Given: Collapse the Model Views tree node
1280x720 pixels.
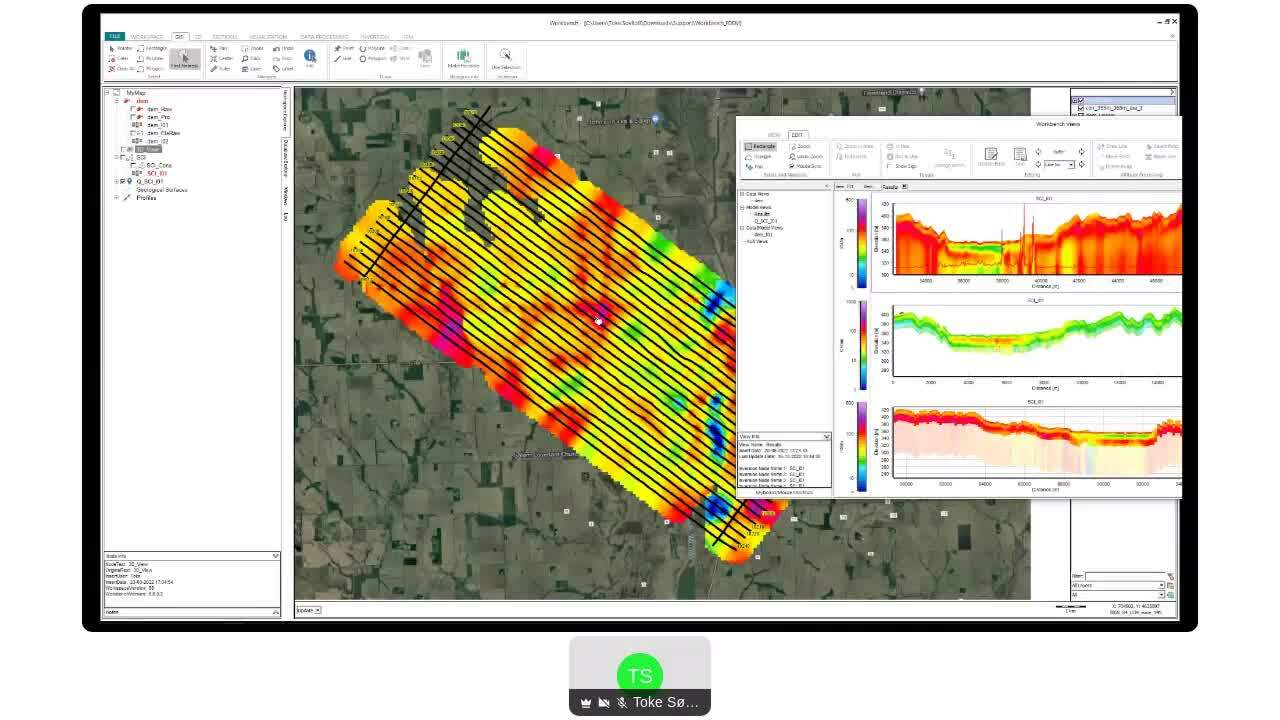Looking at the screenshot, I should [x=742, y=207].
